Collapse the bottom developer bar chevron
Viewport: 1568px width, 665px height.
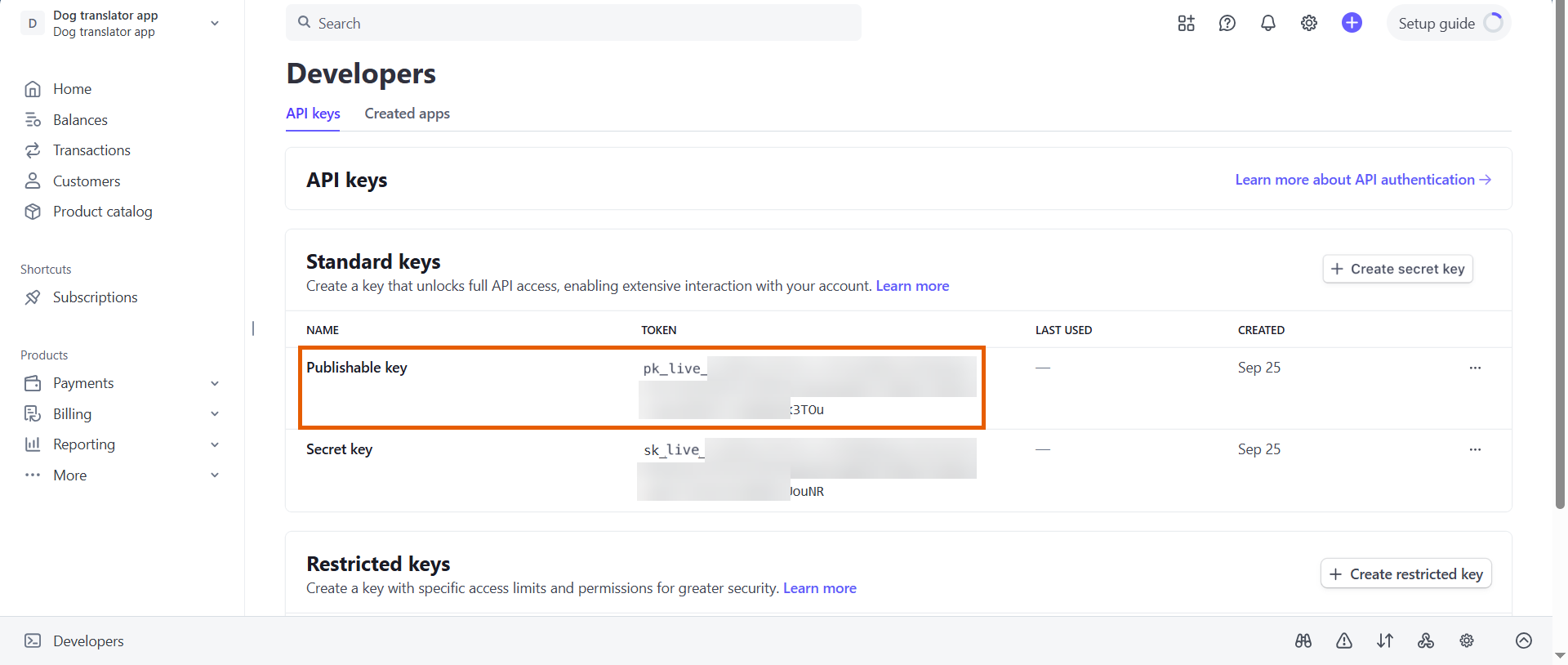click(x=1524, y=640)
